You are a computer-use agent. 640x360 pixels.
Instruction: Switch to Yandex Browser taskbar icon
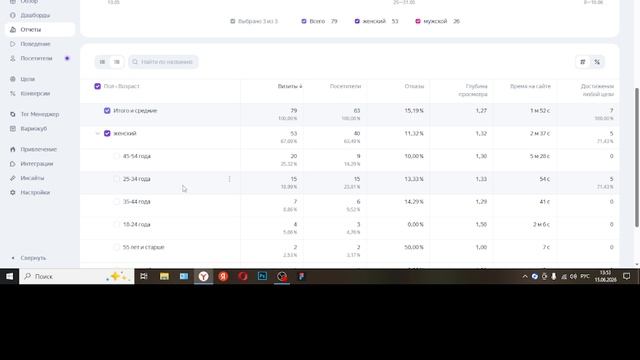tap(203, 276)
